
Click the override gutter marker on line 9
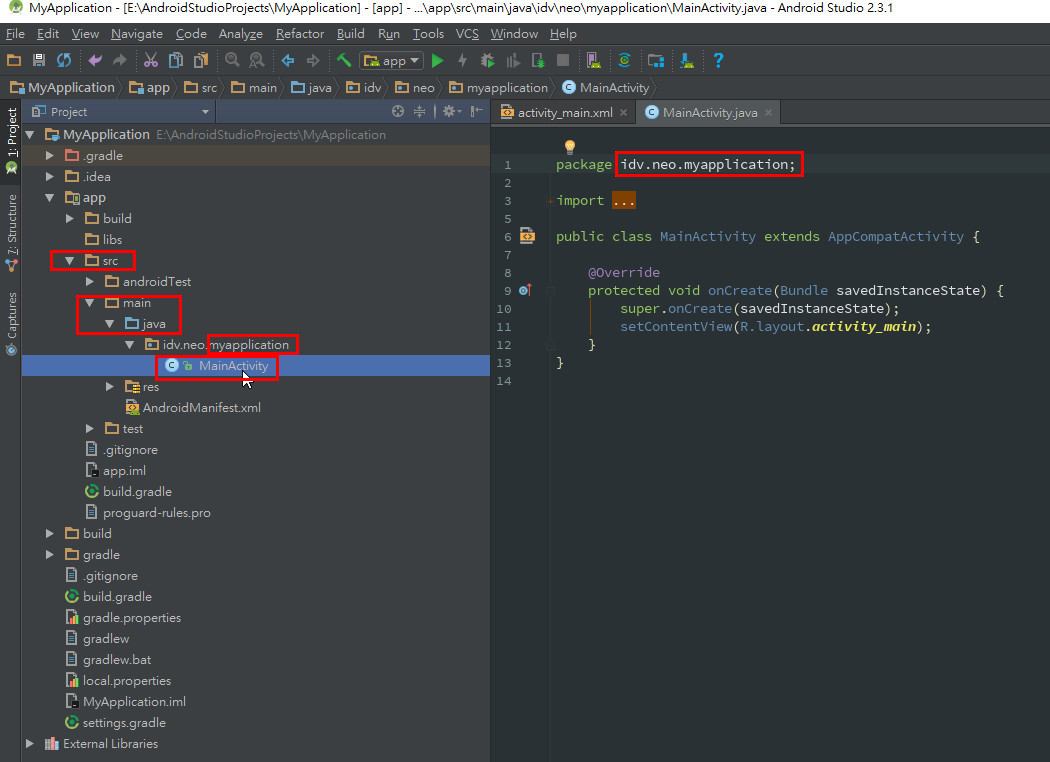click(526, 290)
